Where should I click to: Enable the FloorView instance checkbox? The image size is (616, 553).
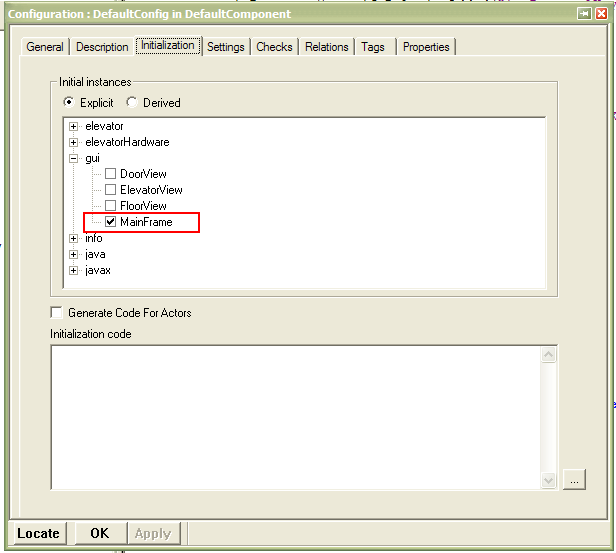tap(110, 206)
